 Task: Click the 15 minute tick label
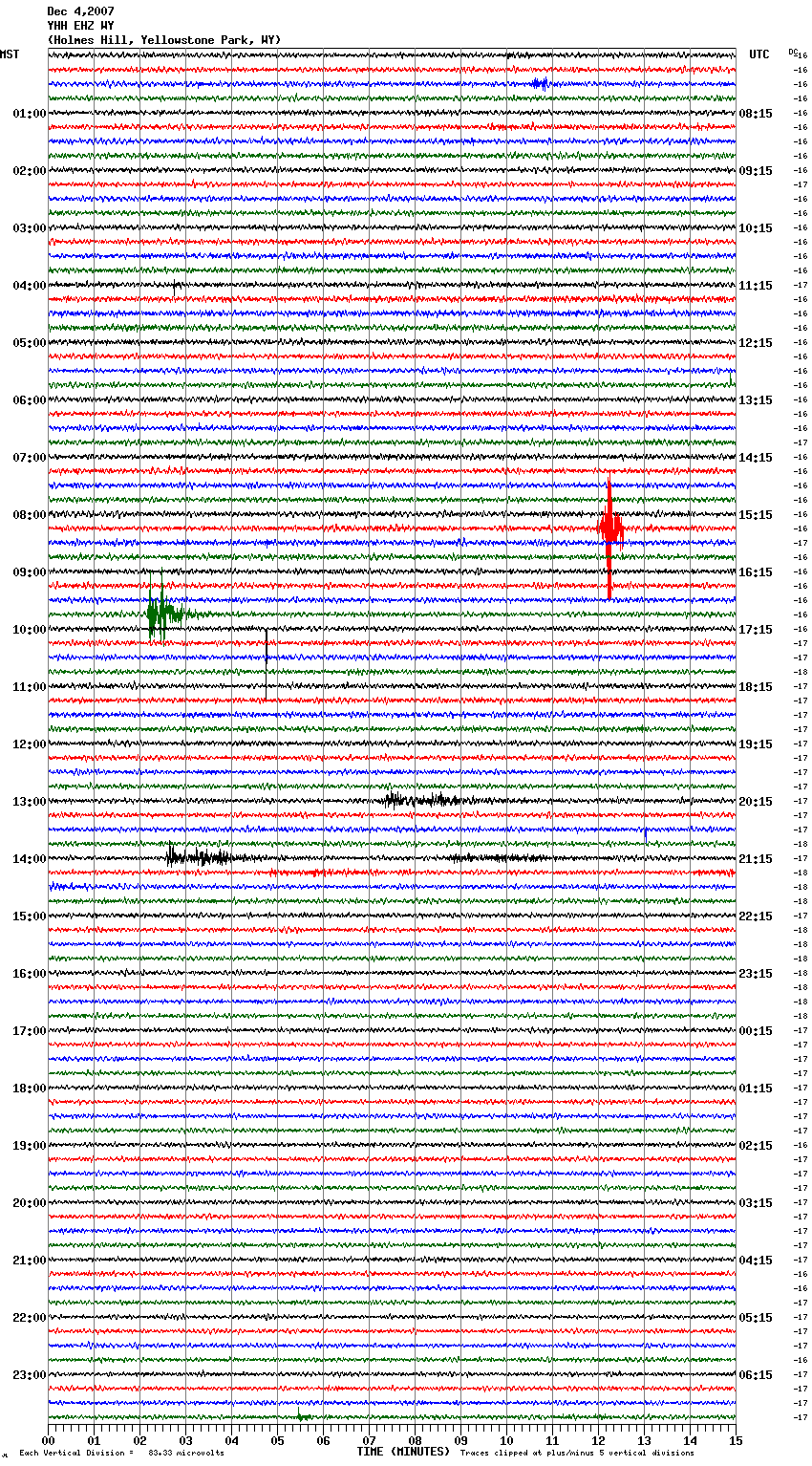[736, 1440]
